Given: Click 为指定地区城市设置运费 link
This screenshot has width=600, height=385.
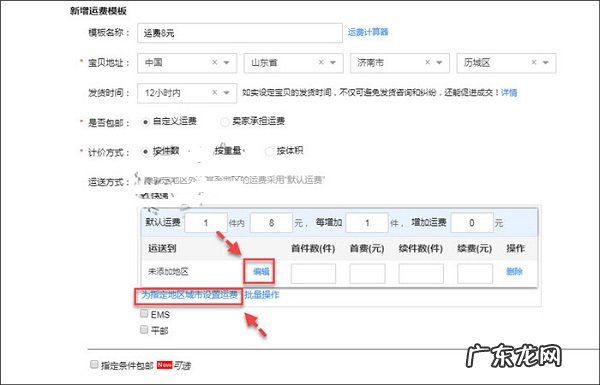Looking at the screenshot, I should [x=189, y=295].
